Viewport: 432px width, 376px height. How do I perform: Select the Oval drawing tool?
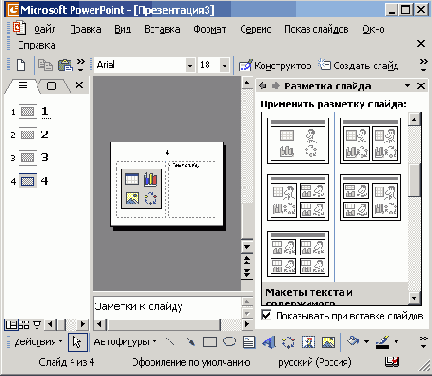(x=229, y=342)
